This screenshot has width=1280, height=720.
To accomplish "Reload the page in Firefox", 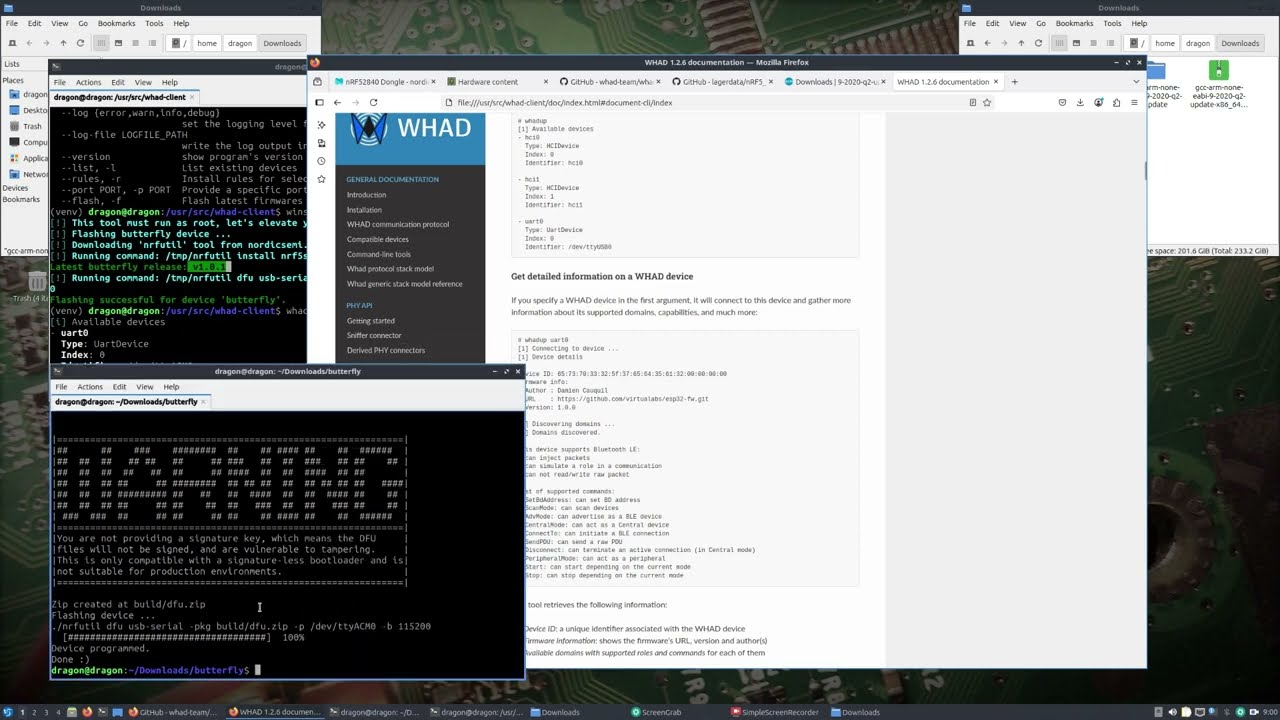I will point(373,102).
